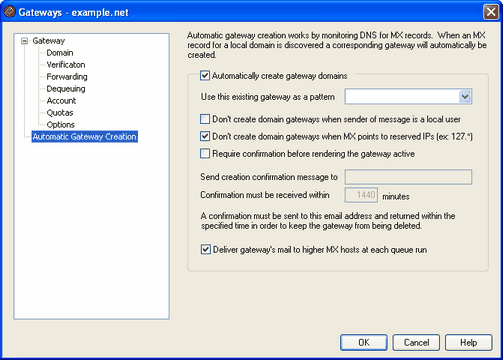The image size is (503, 360).
Task: Select Automatic Gateway Creation item
Action: [x=85, y=137]
